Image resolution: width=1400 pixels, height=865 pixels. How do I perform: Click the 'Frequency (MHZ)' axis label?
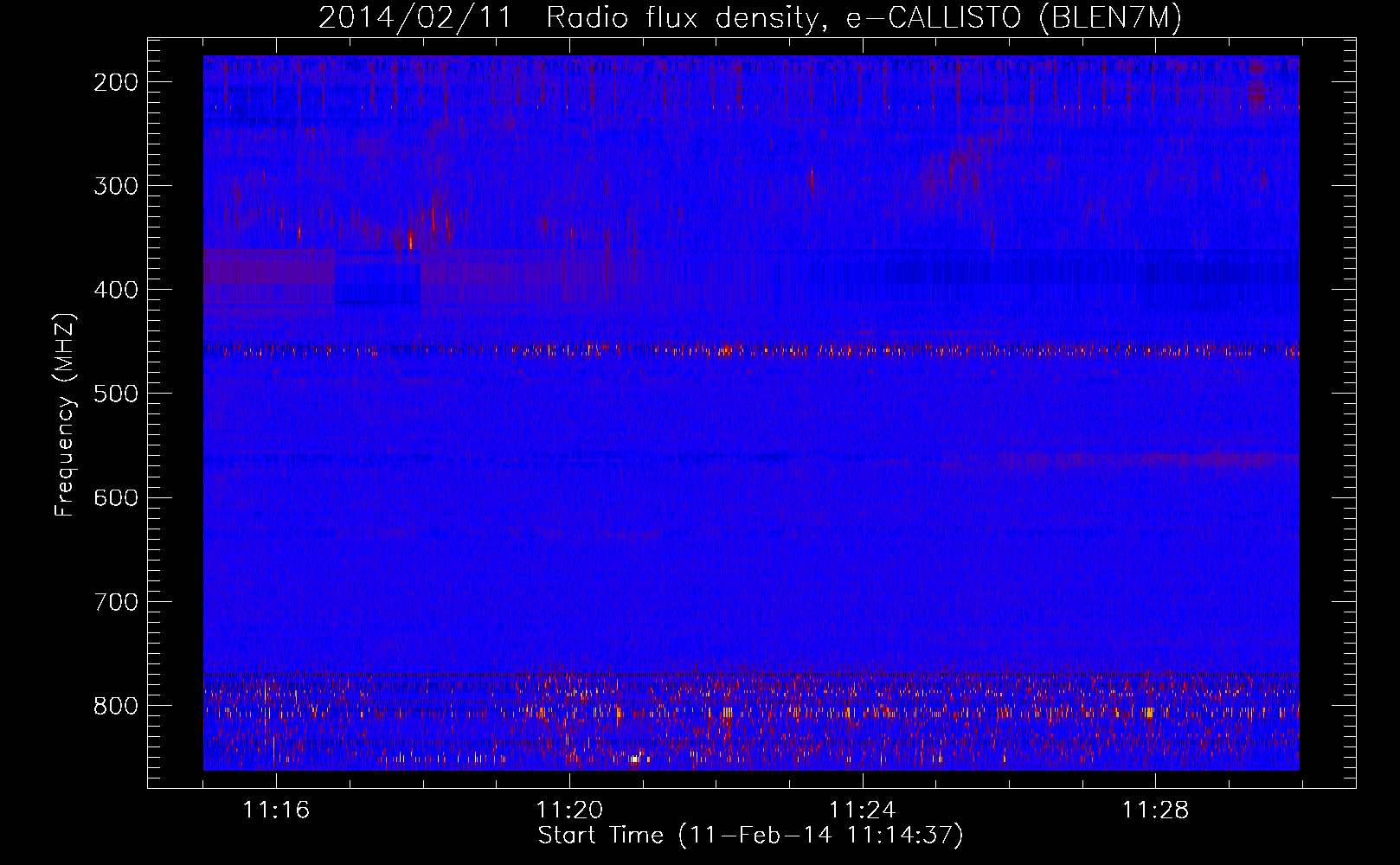coord(65,415)
